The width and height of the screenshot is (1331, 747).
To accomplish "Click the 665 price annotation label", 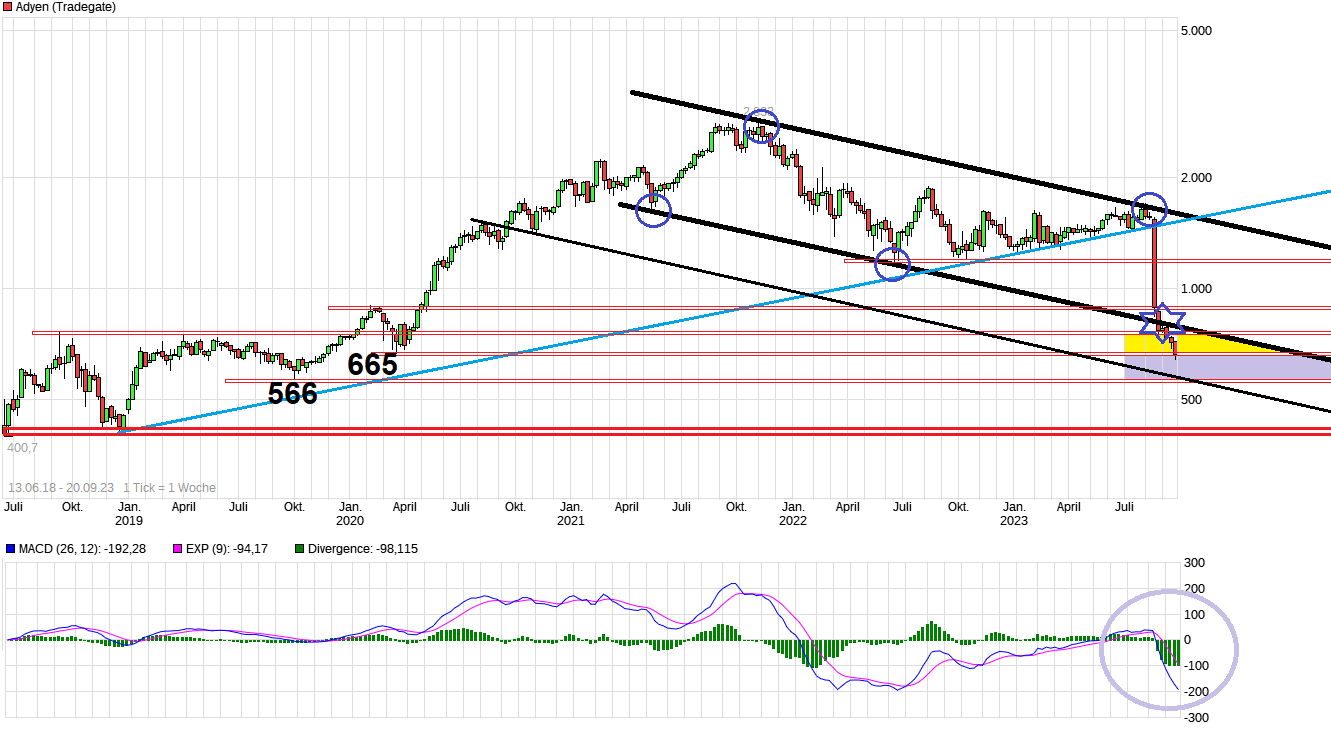I will click(x=371, y=365).
